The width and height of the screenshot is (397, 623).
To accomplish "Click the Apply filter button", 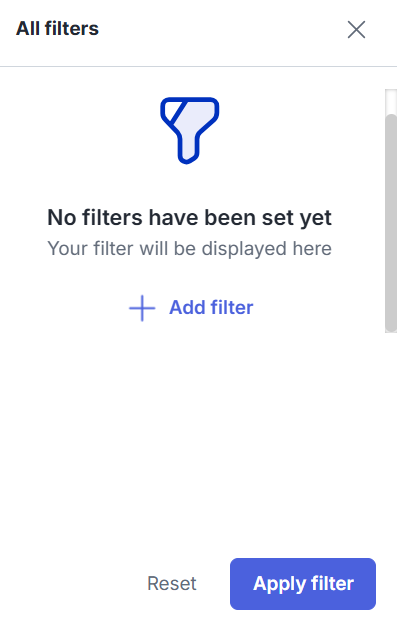I will (303, 584).
